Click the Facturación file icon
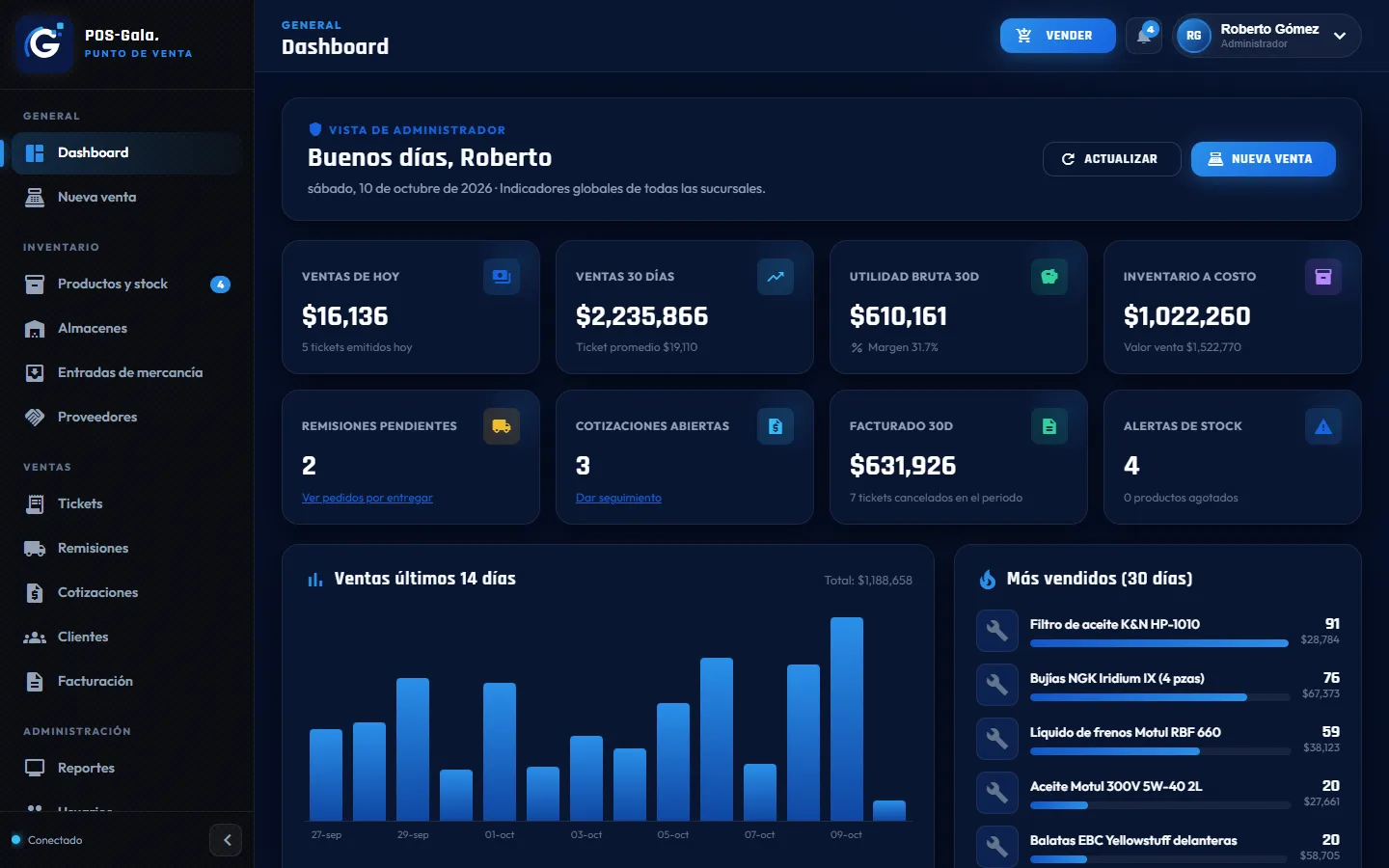1389x868 pixels. [35, 681]
